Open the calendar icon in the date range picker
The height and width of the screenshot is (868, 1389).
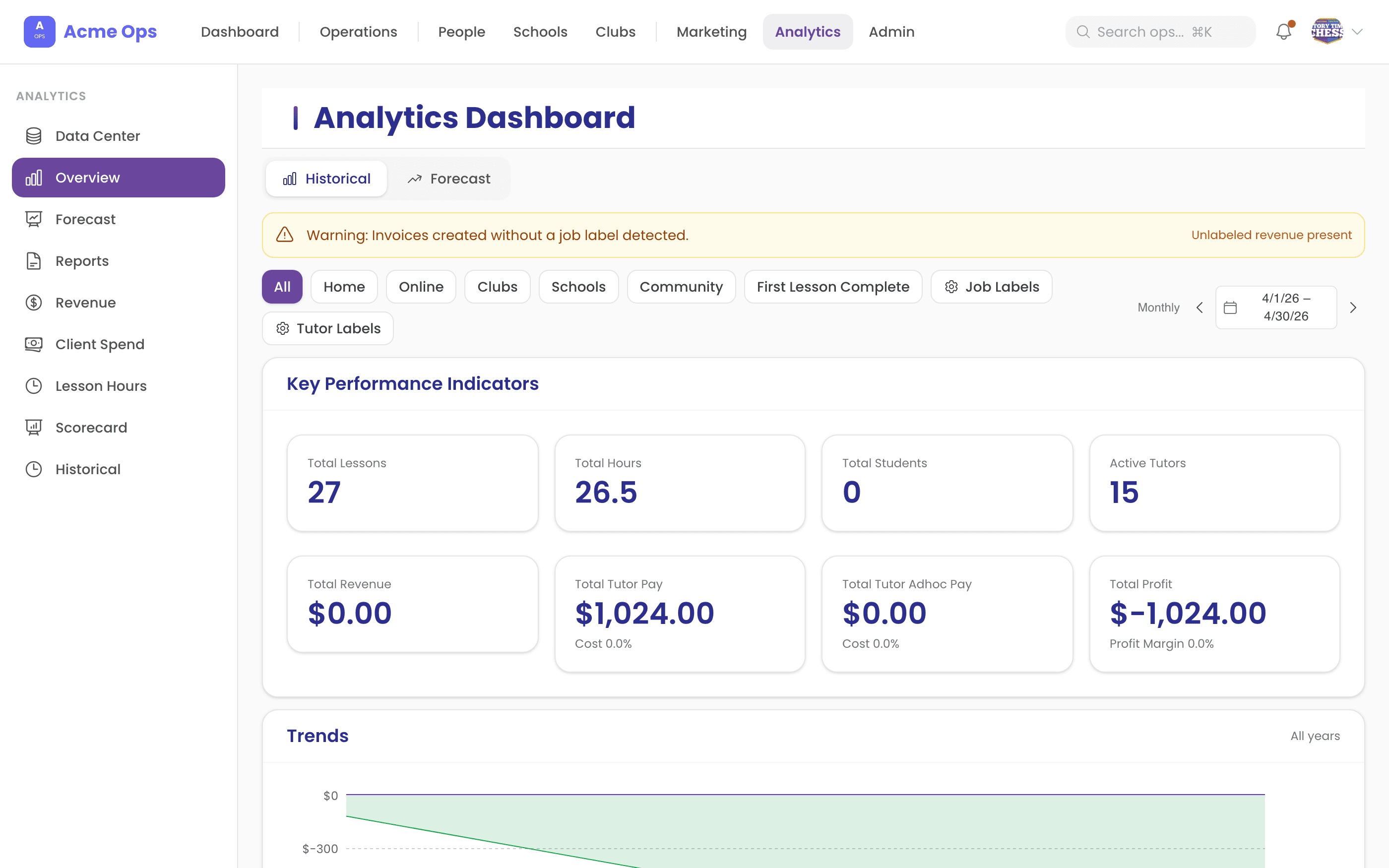(x=1230, y=307)
